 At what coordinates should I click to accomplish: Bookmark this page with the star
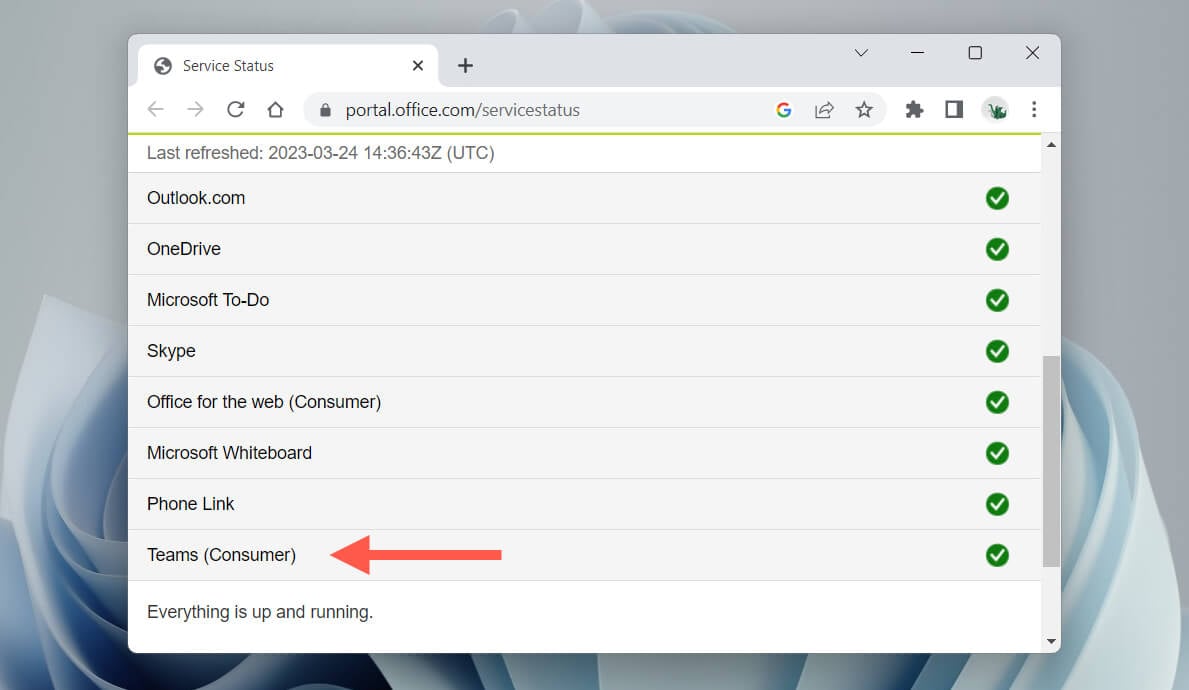(864, 110)
